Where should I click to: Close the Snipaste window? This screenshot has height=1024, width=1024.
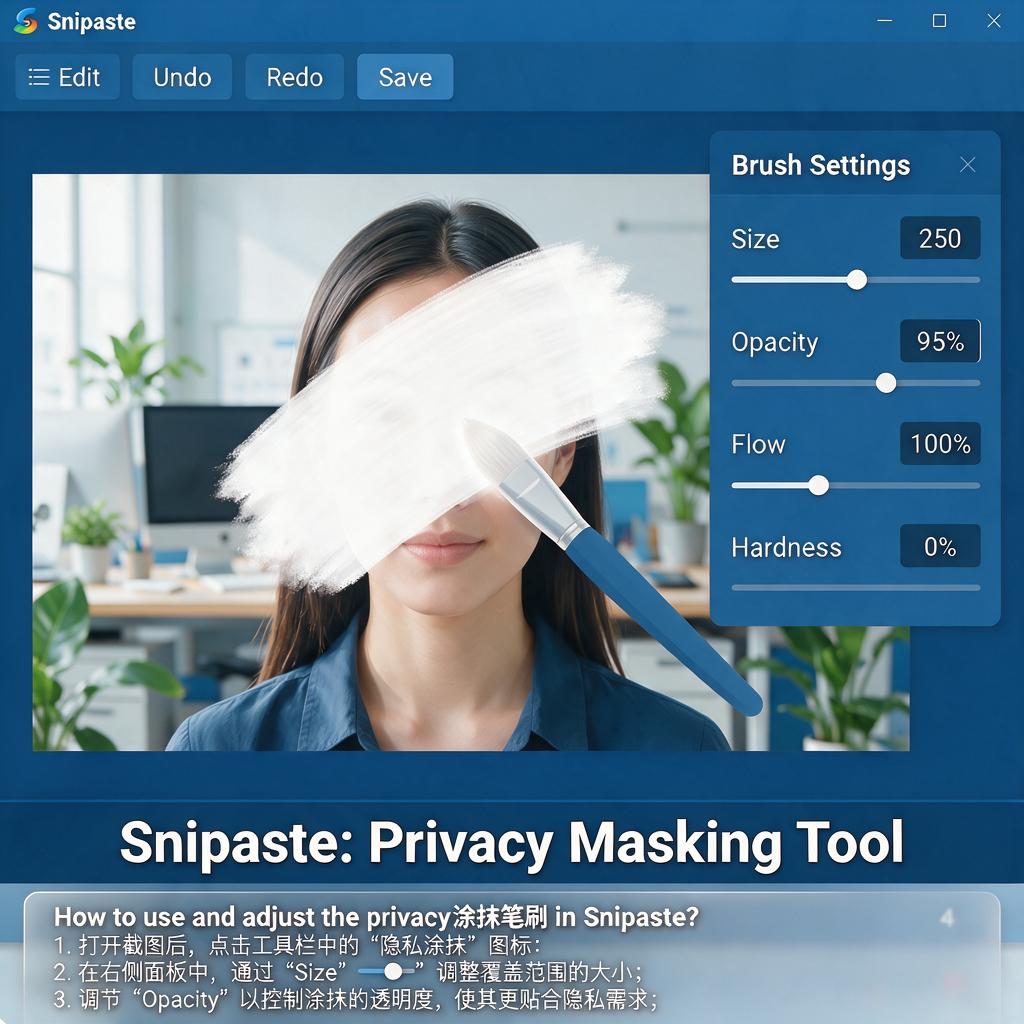tap(994, 21)
